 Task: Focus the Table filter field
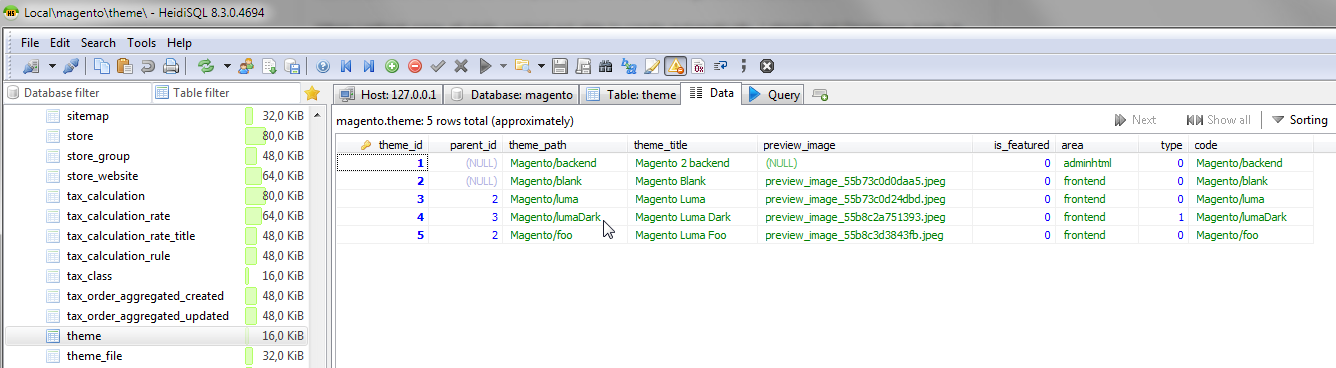click(226, 93)
